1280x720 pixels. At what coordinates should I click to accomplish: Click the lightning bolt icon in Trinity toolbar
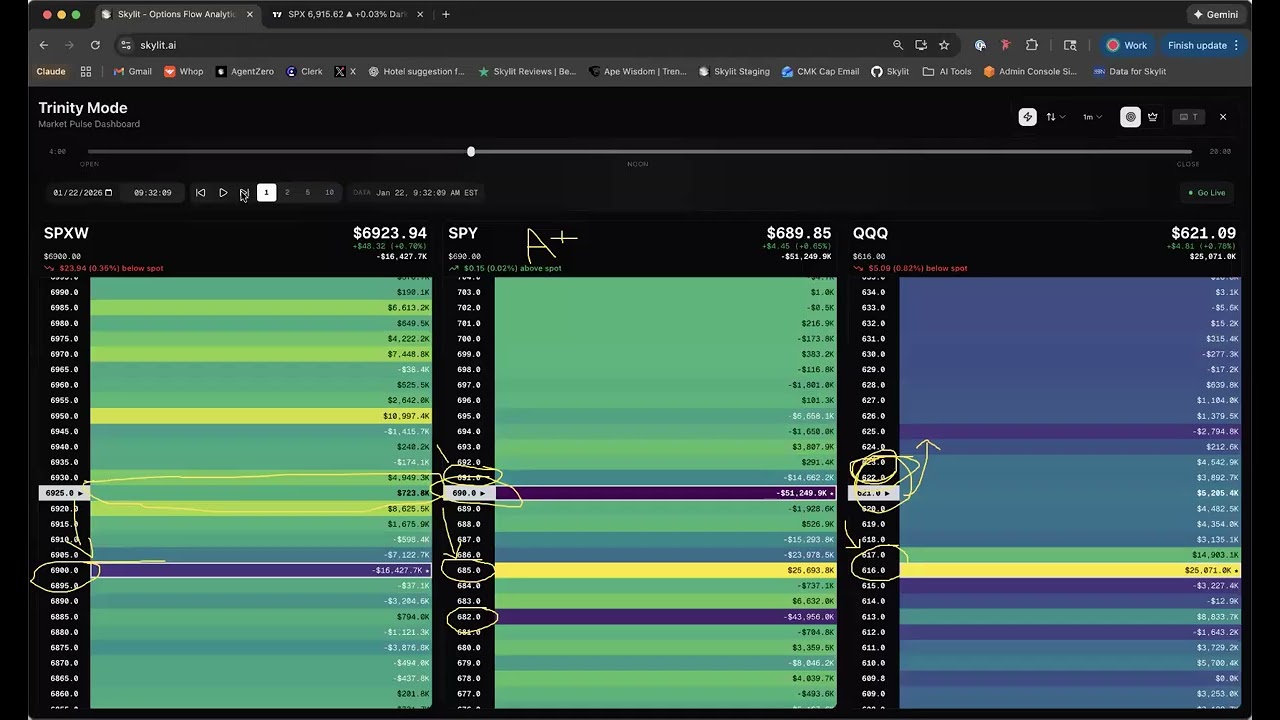[x=1027, y=117]
